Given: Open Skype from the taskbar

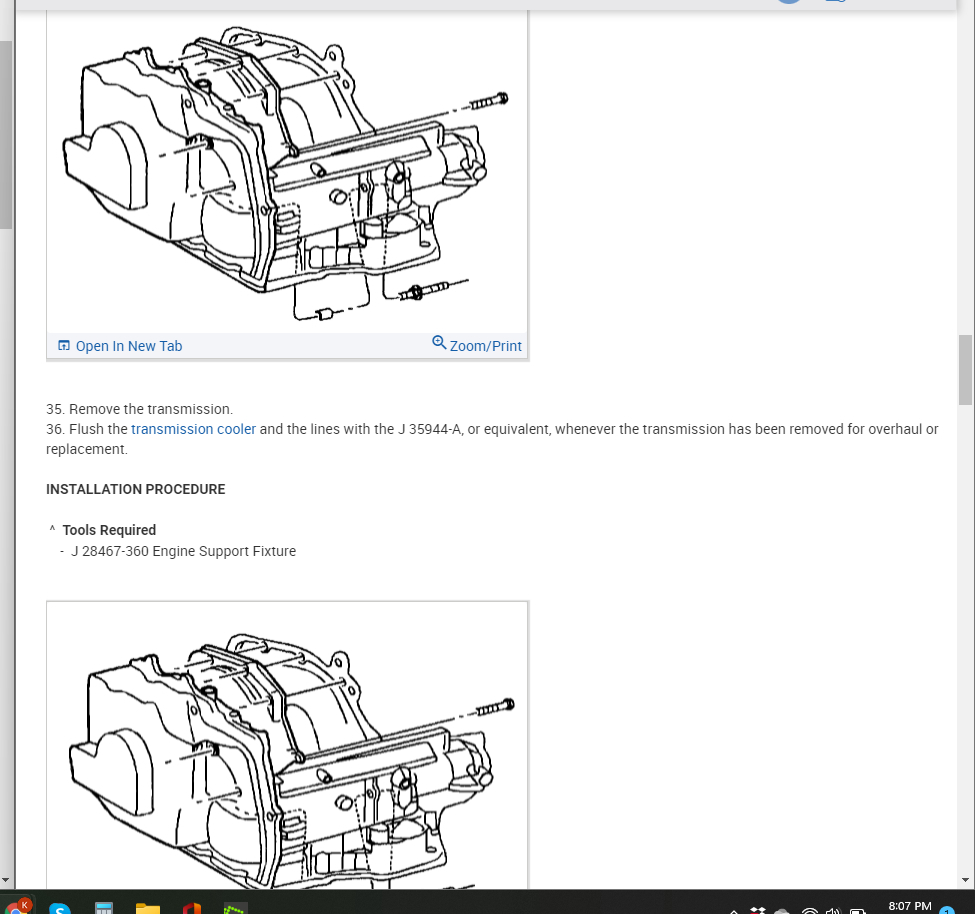Looking at the screenshot, I should 60,907.
